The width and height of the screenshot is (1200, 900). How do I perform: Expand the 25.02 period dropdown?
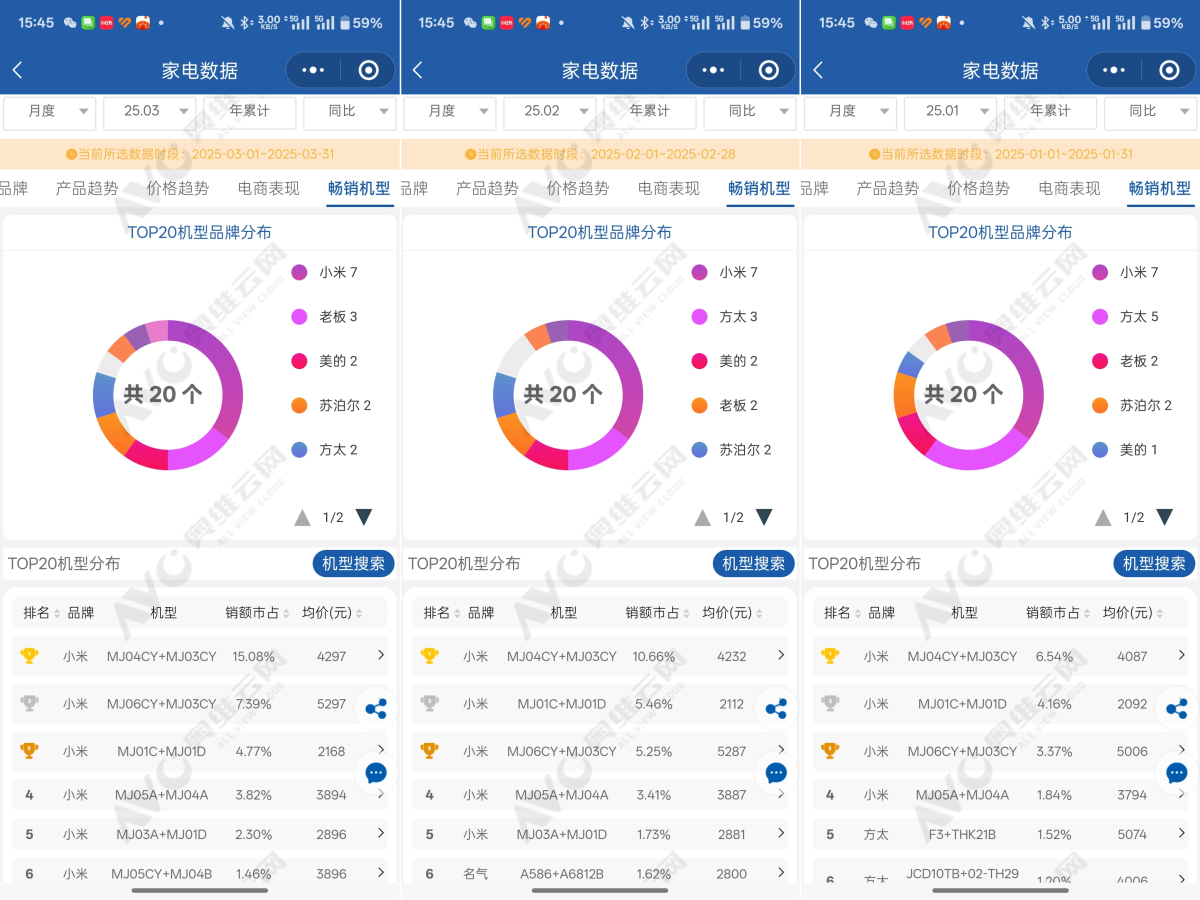tap(550, 111)
